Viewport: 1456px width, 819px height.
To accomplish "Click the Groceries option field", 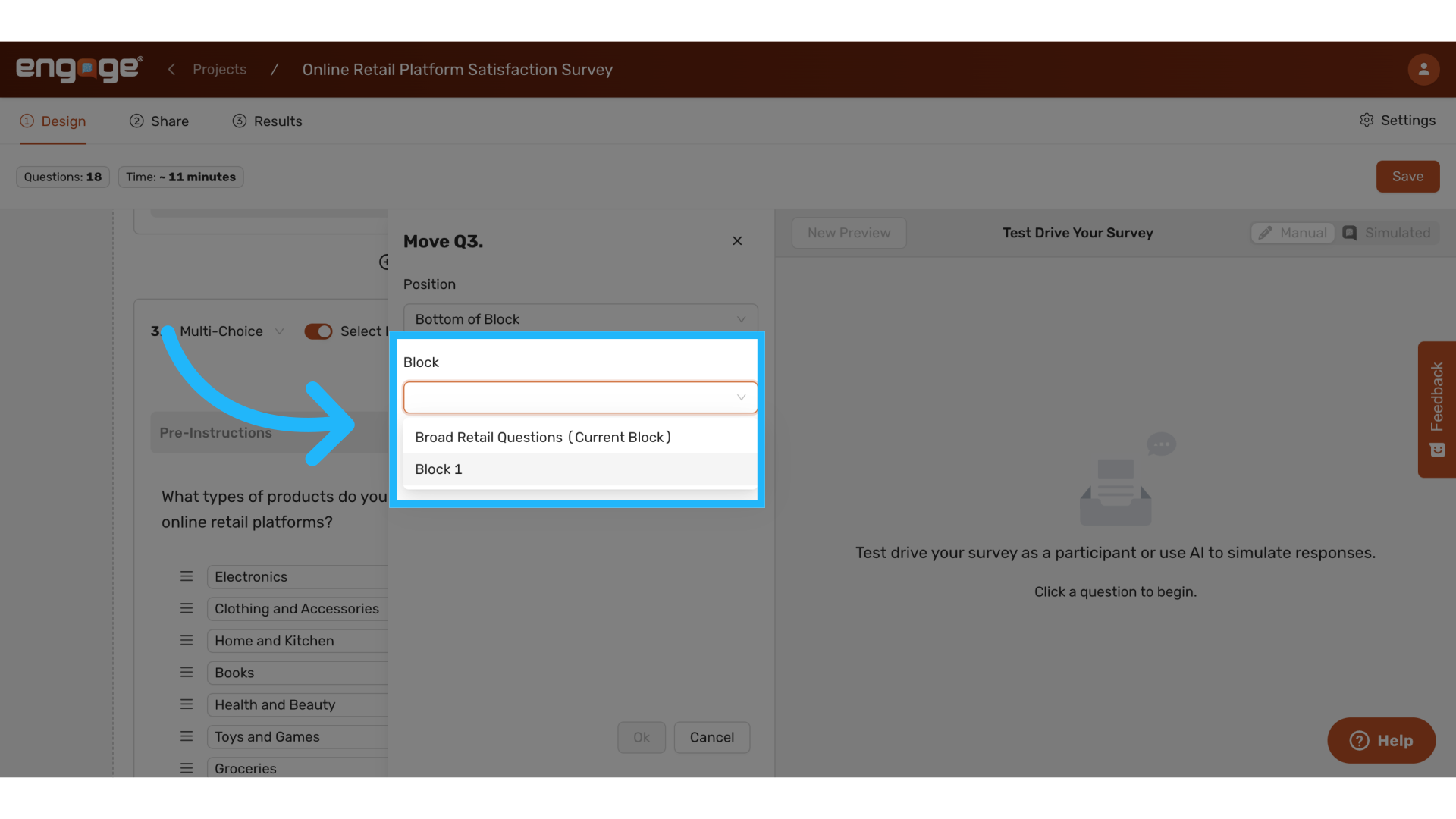I will point(297,767).
